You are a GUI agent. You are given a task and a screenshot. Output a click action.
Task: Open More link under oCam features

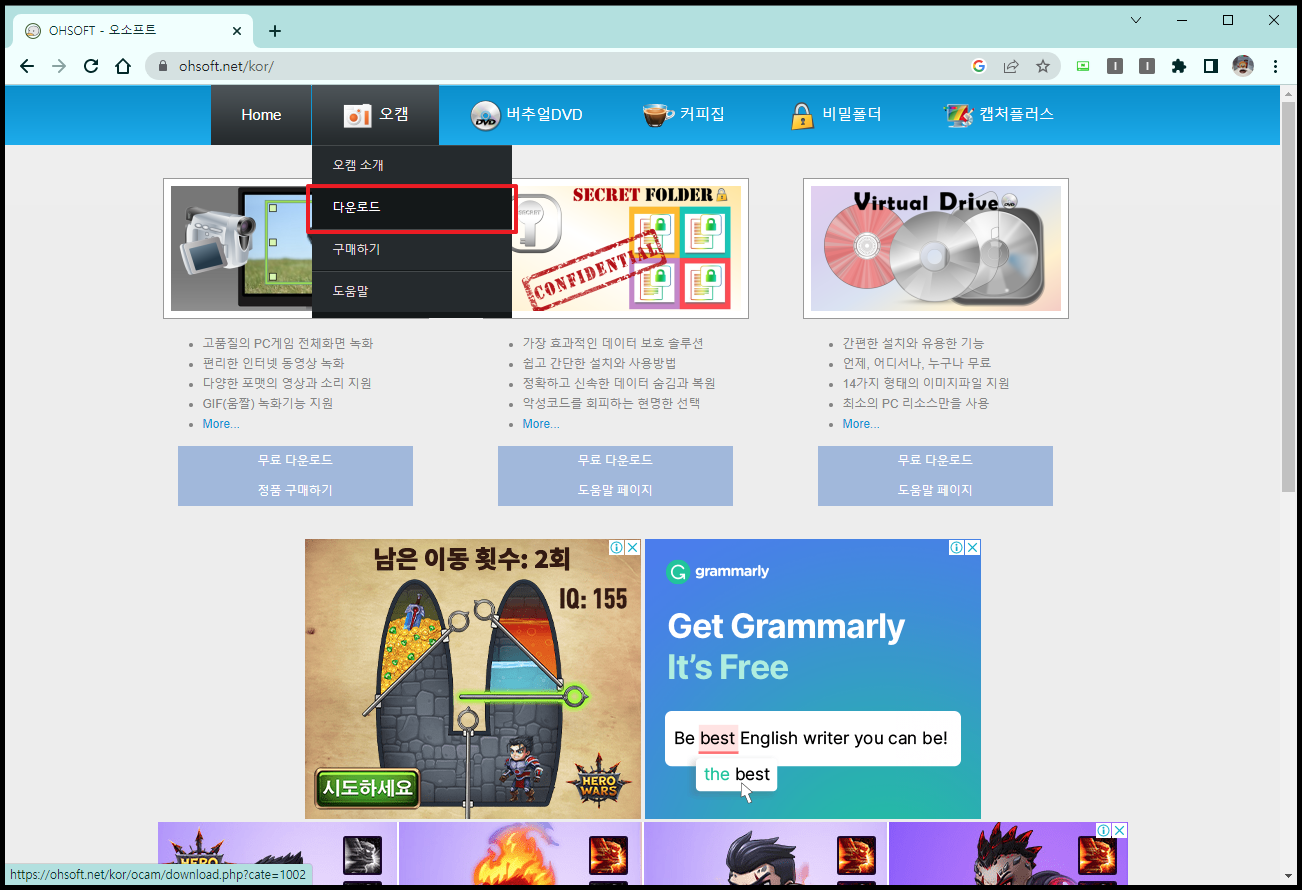click(221, 424)
